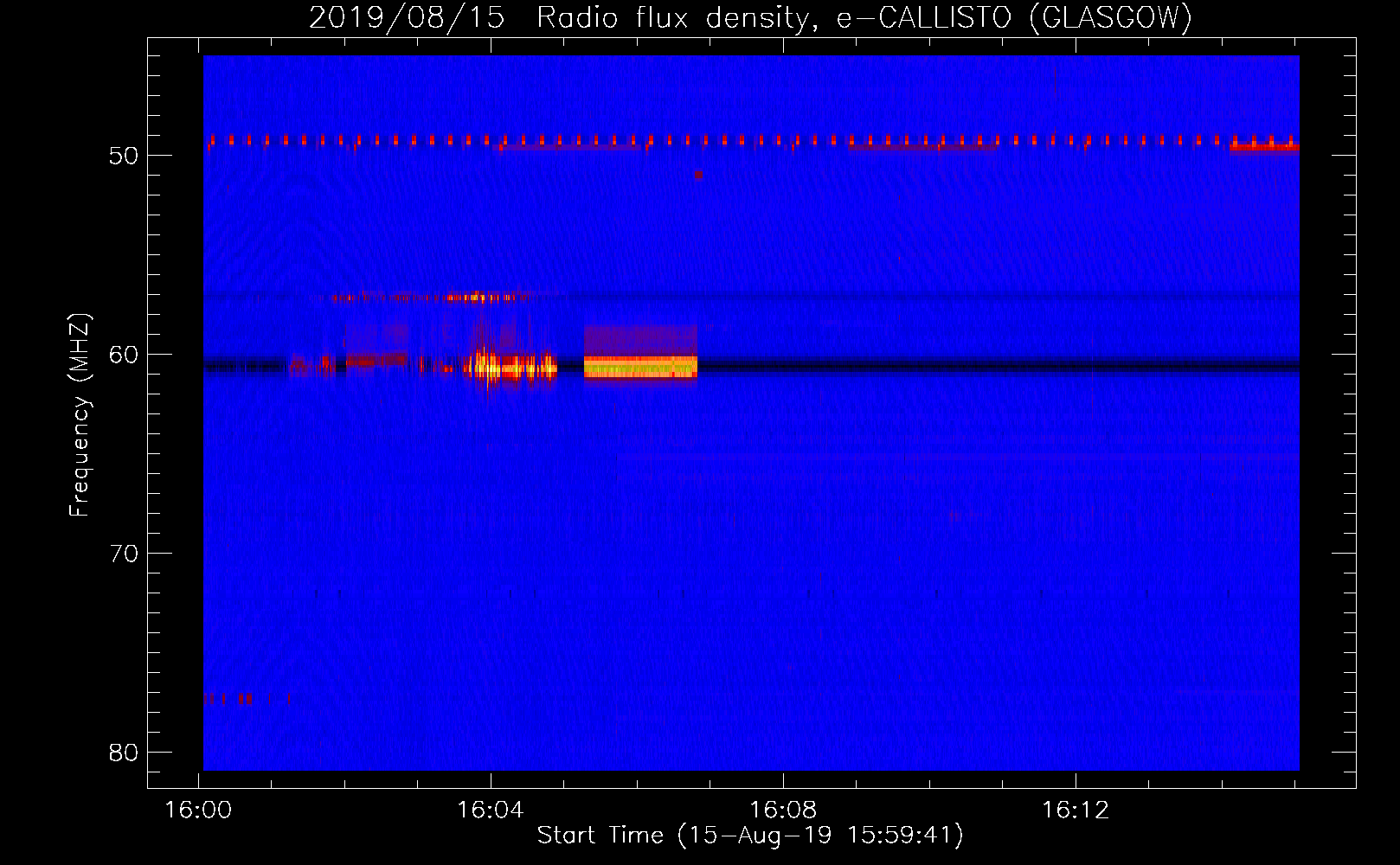Click the small red dot just below 50 MHz
This screenshot has height=865, width=1400.
click(x=698, y=175)
